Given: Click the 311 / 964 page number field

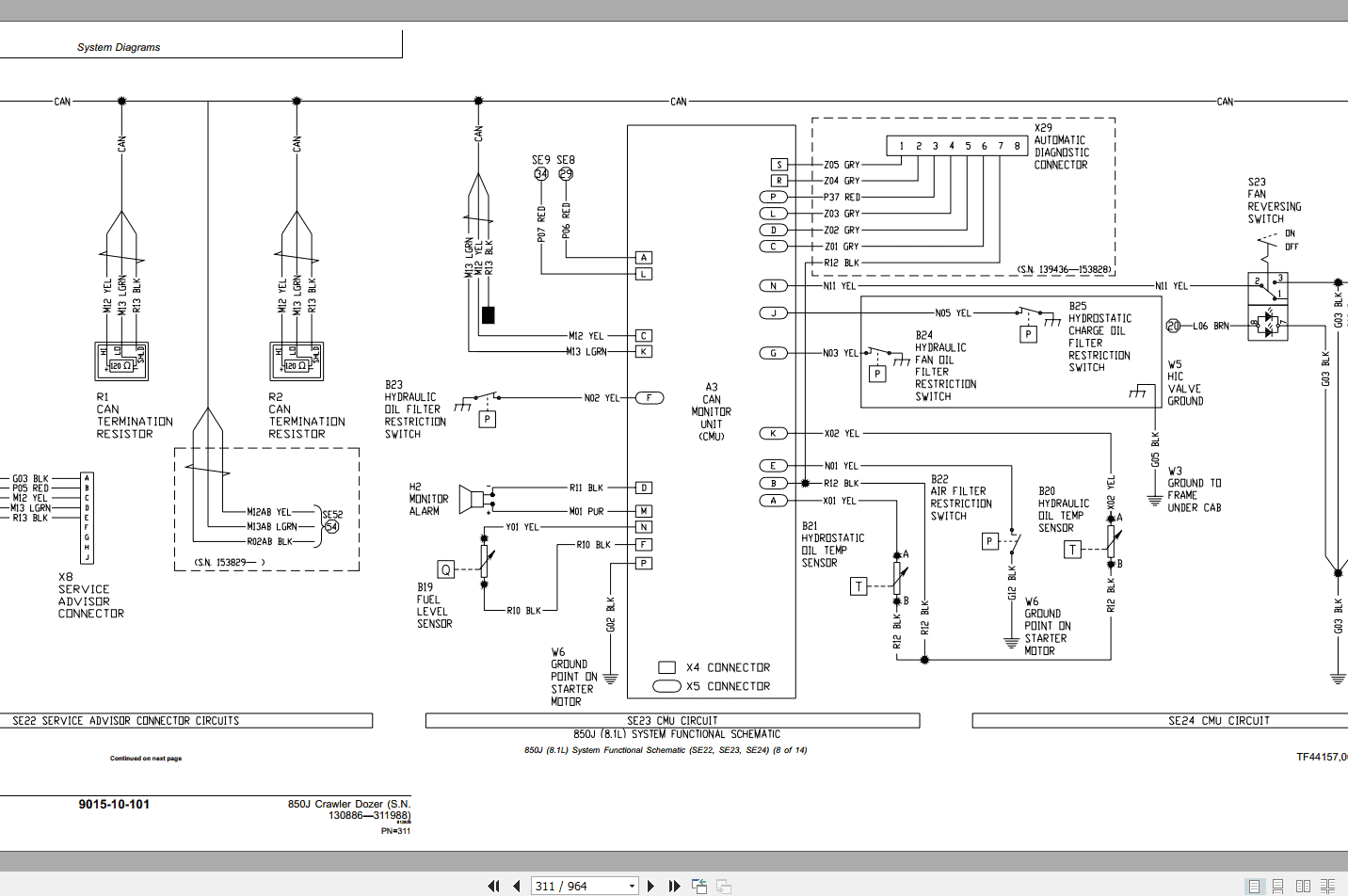Looking at the screenshot, I should pyautogui.click(x=579, y=886).
